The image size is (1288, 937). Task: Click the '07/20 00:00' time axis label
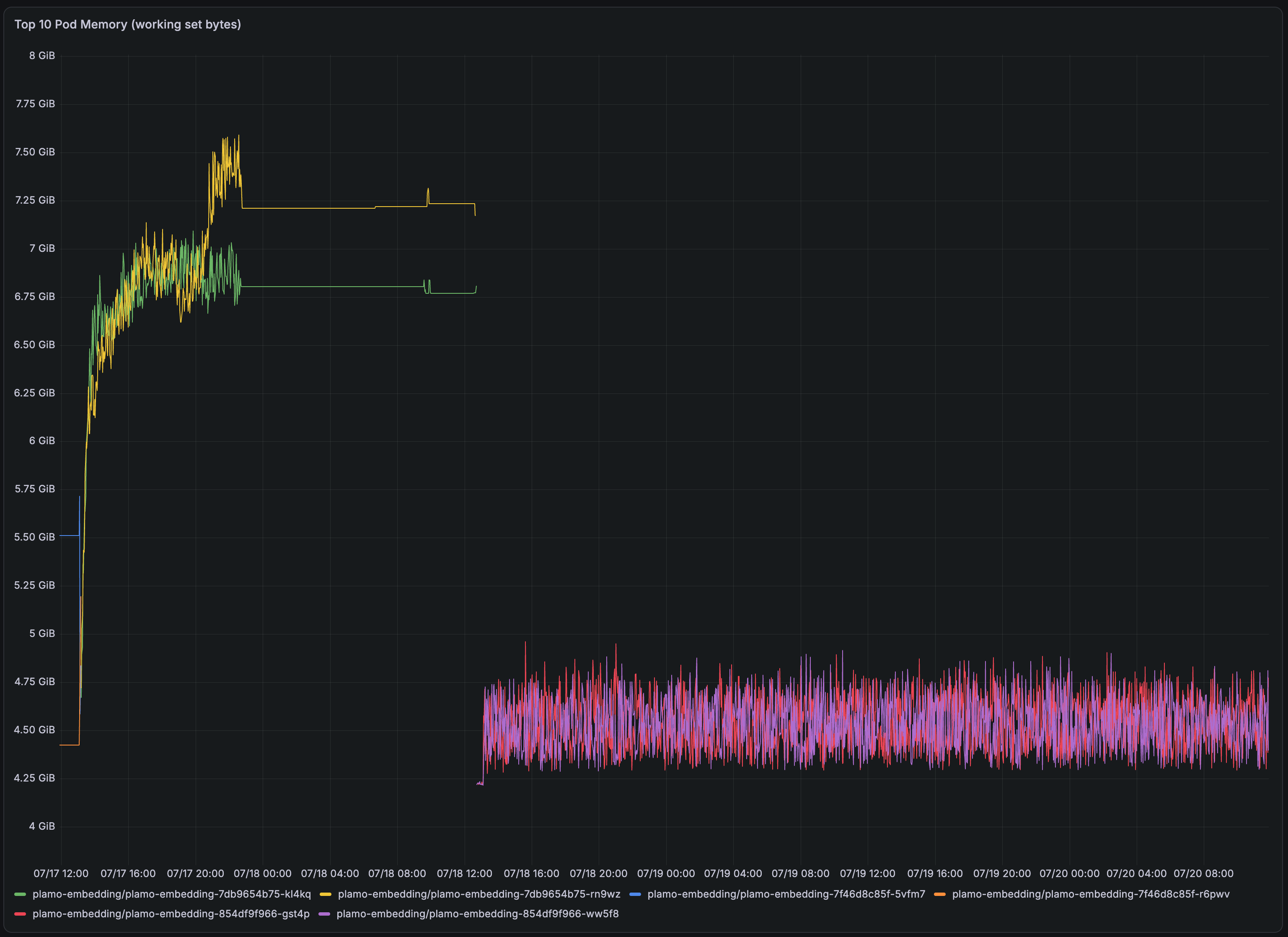point(1069,873)
